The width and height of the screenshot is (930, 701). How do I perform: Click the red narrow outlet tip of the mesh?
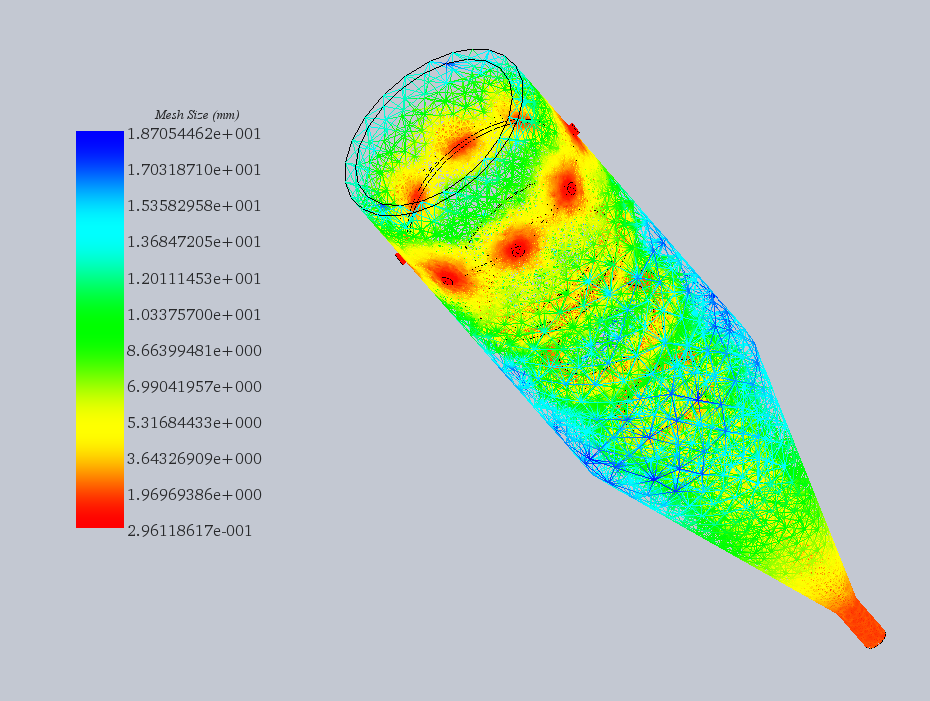[x=863, y=624]
